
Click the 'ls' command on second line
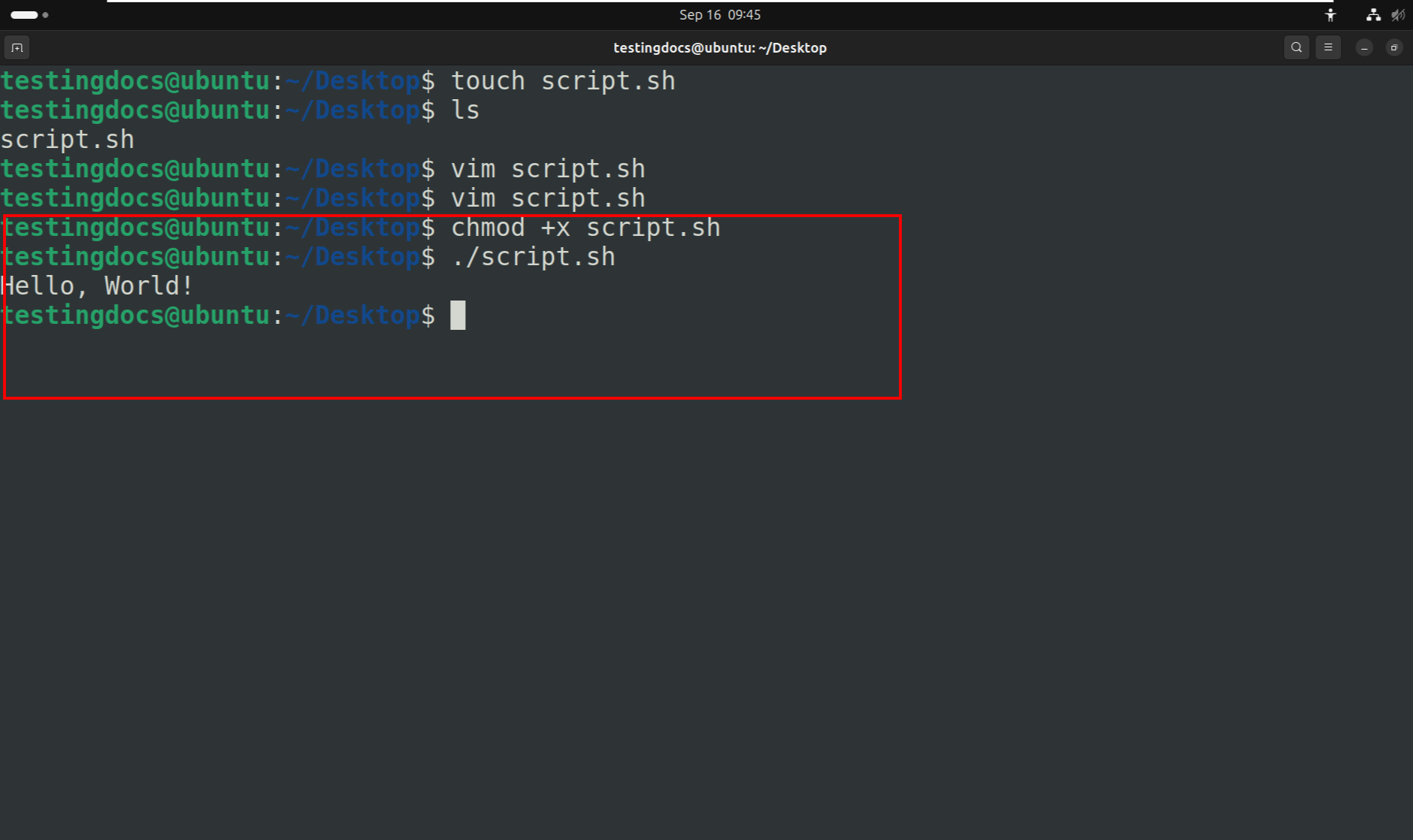click(464, 110)
